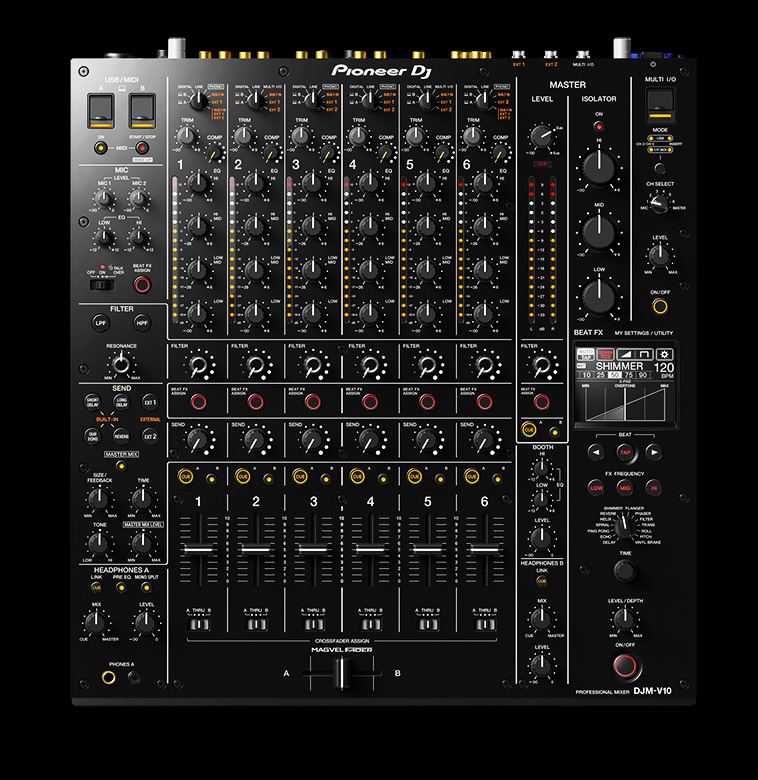Screen dimensions: 758x780
Task: Select beat value 50 on Beat FX screen
Action: click(615, 375)
